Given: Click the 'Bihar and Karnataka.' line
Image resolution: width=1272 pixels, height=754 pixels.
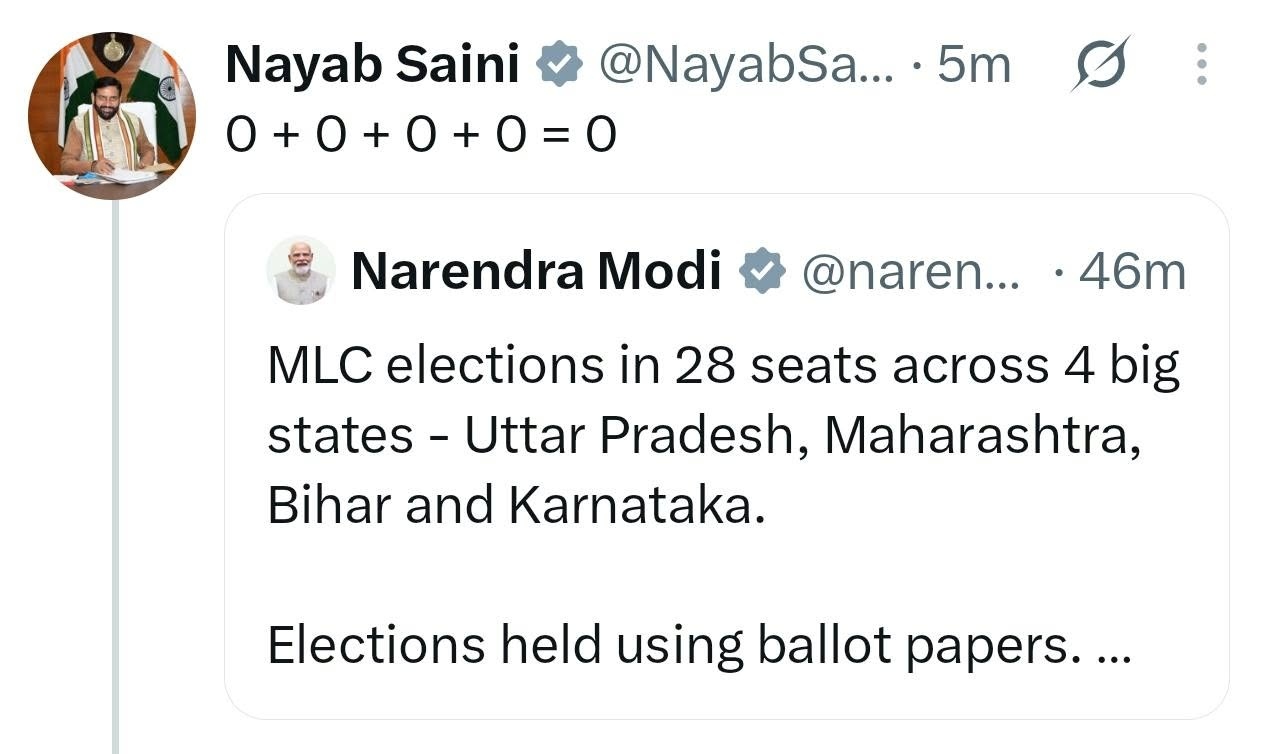Looking at the screenshot, I should coord(516,506).
